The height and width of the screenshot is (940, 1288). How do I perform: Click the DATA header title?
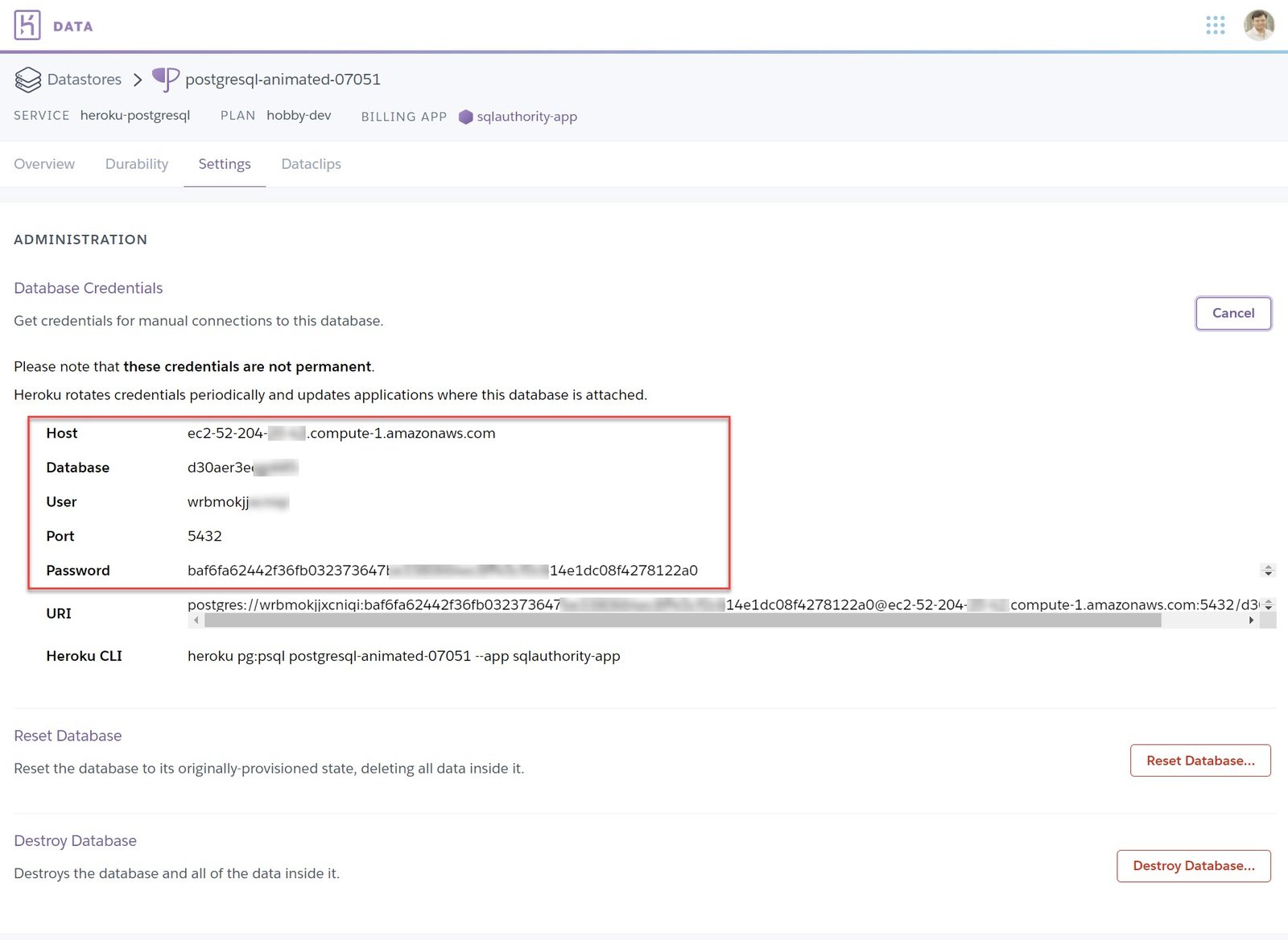coord(73,27)
